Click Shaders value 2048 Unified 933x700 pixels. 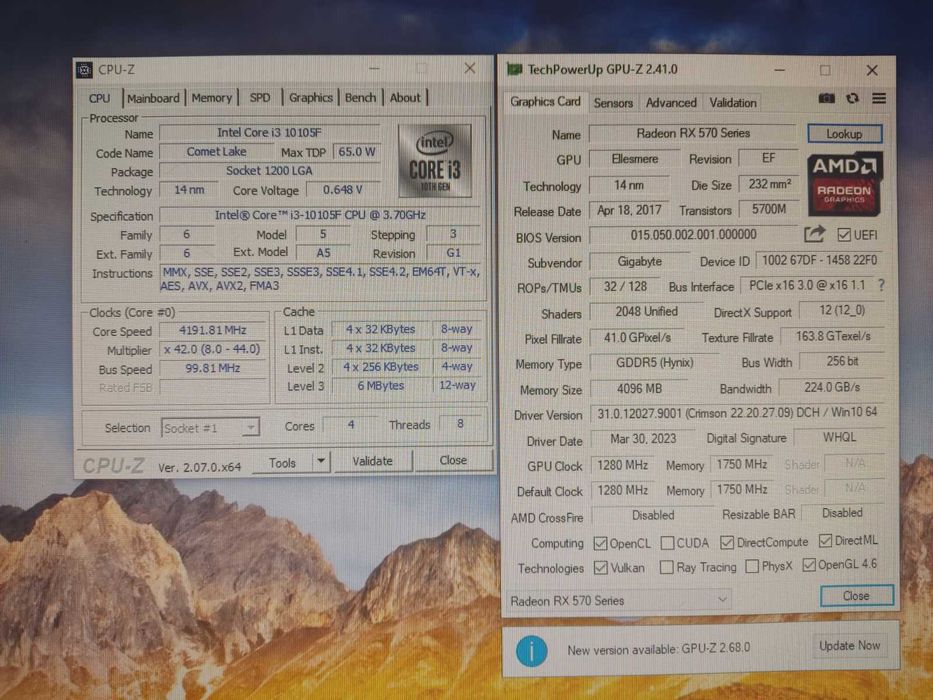point(646,311)
